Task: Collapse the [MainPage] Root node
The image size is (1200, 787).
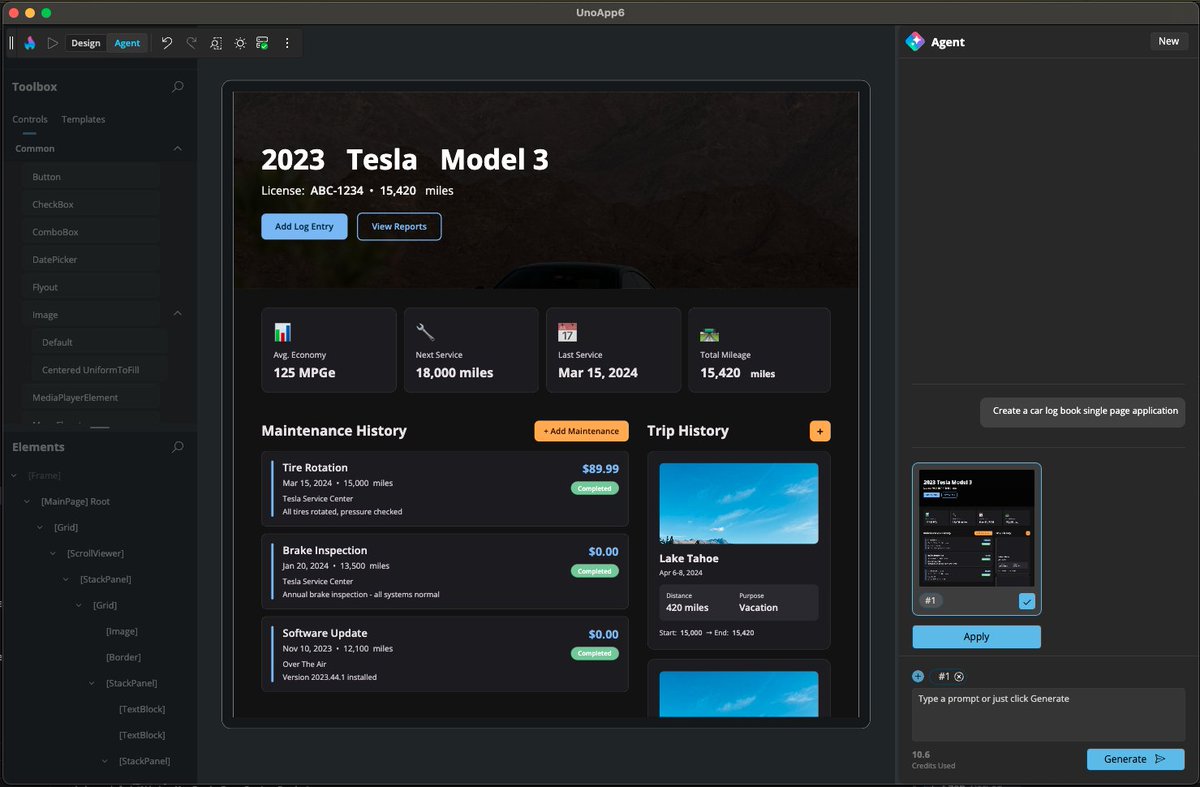Action: tap(28, 501)
